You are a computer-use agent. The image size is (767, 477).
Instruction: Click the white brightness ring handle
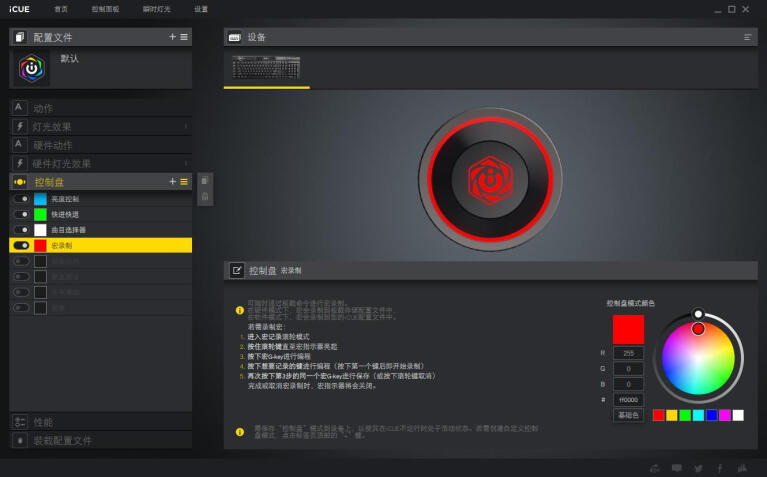pyautogui.click(x=699, y=314)
